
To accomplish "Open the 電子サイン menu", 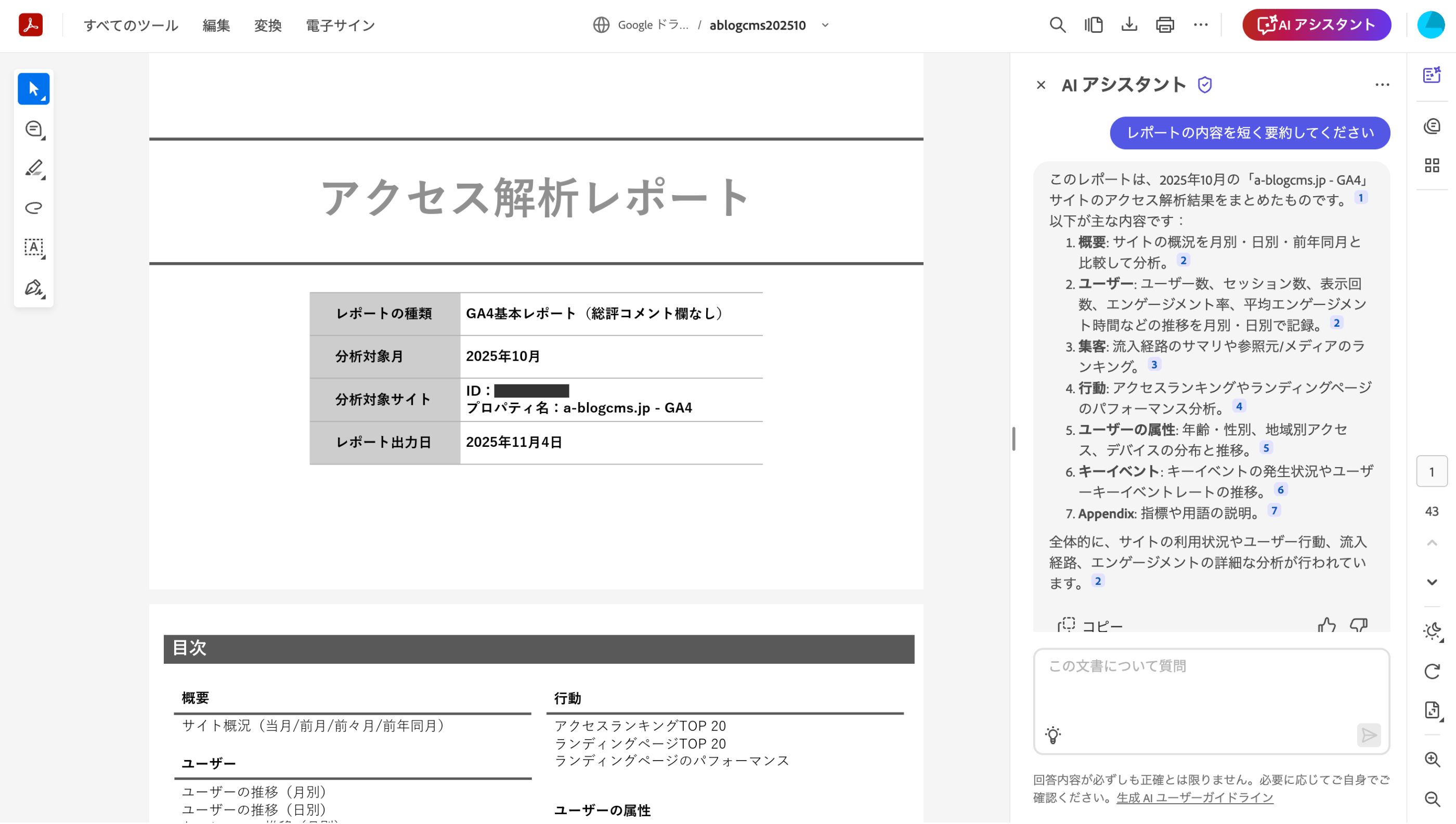I will [340, 25].
